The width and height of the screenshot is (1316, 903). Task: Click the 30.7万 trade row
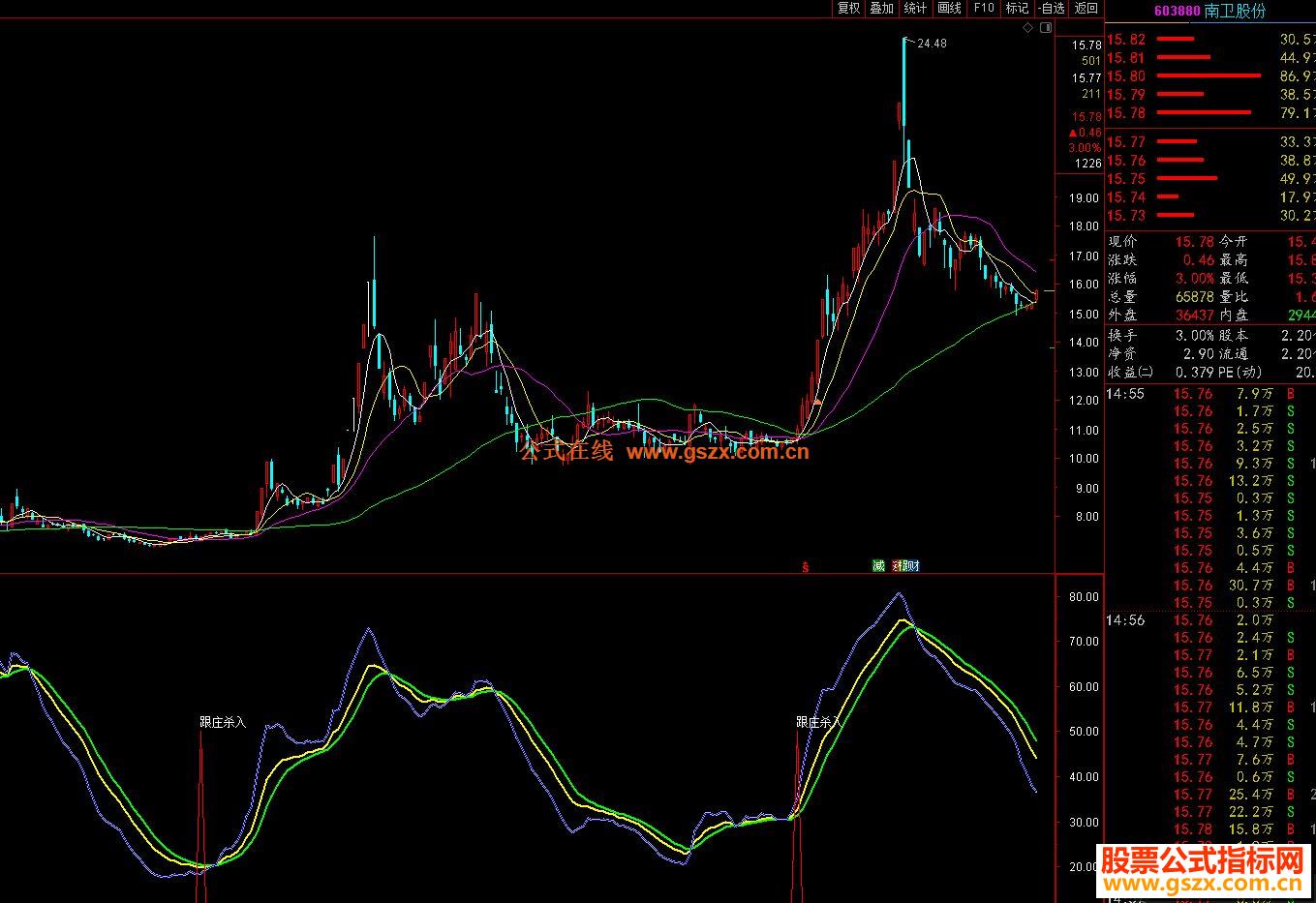click(1210, 586)
